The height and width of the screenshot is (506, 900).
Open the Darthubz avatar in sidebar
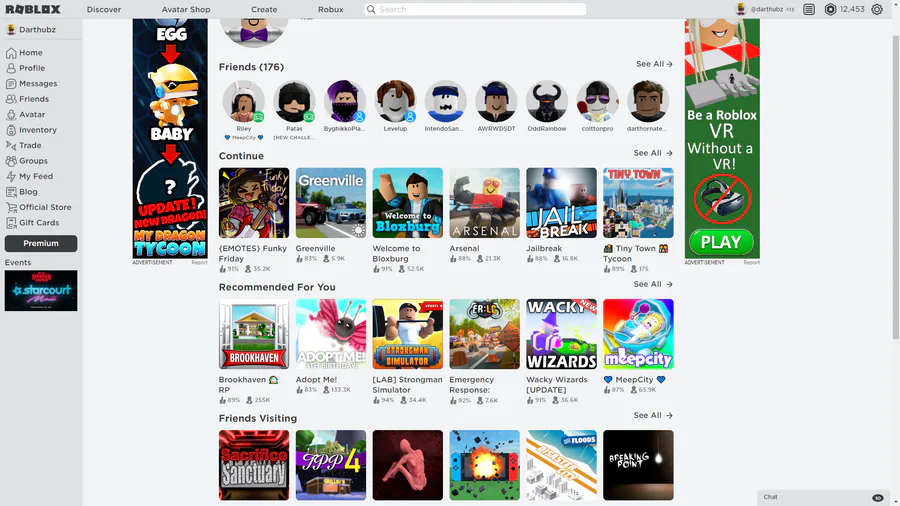pyautogui.click(x=11, y=30)
